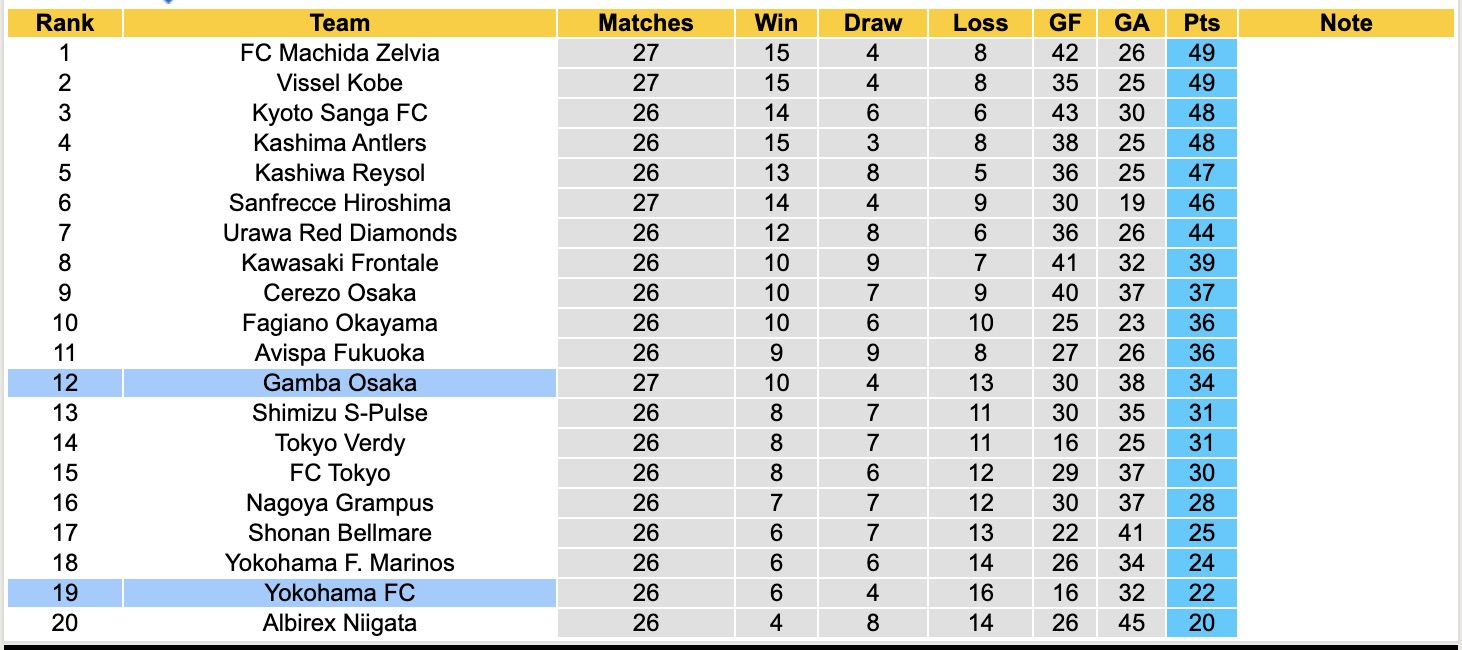1462x650 pixels.
Task: Select the Note column header
Action: [x=1346, y=23]
